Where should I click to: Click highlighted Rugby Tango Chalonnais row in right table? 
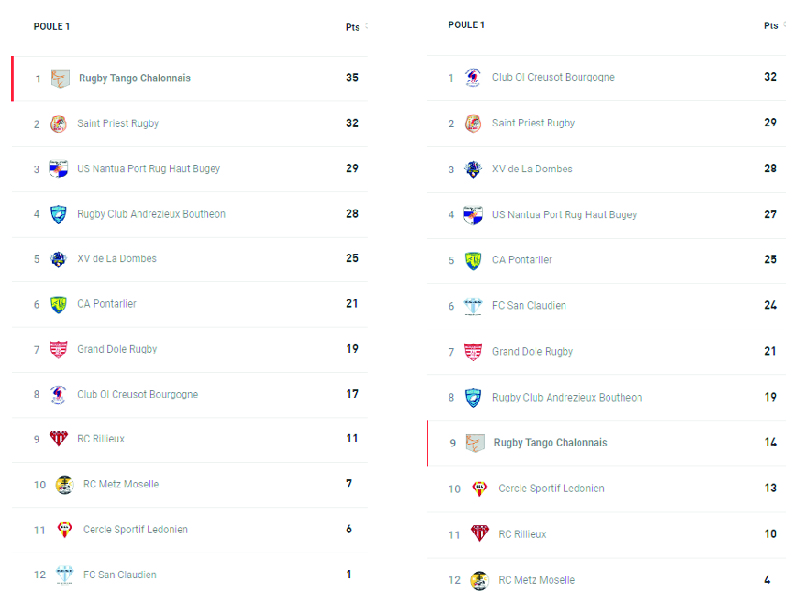pos(550,443)
